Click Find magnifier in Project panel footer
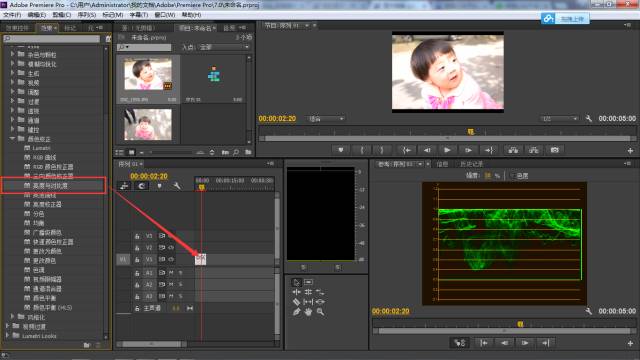 pyautogui.click(x=236, y=152)
